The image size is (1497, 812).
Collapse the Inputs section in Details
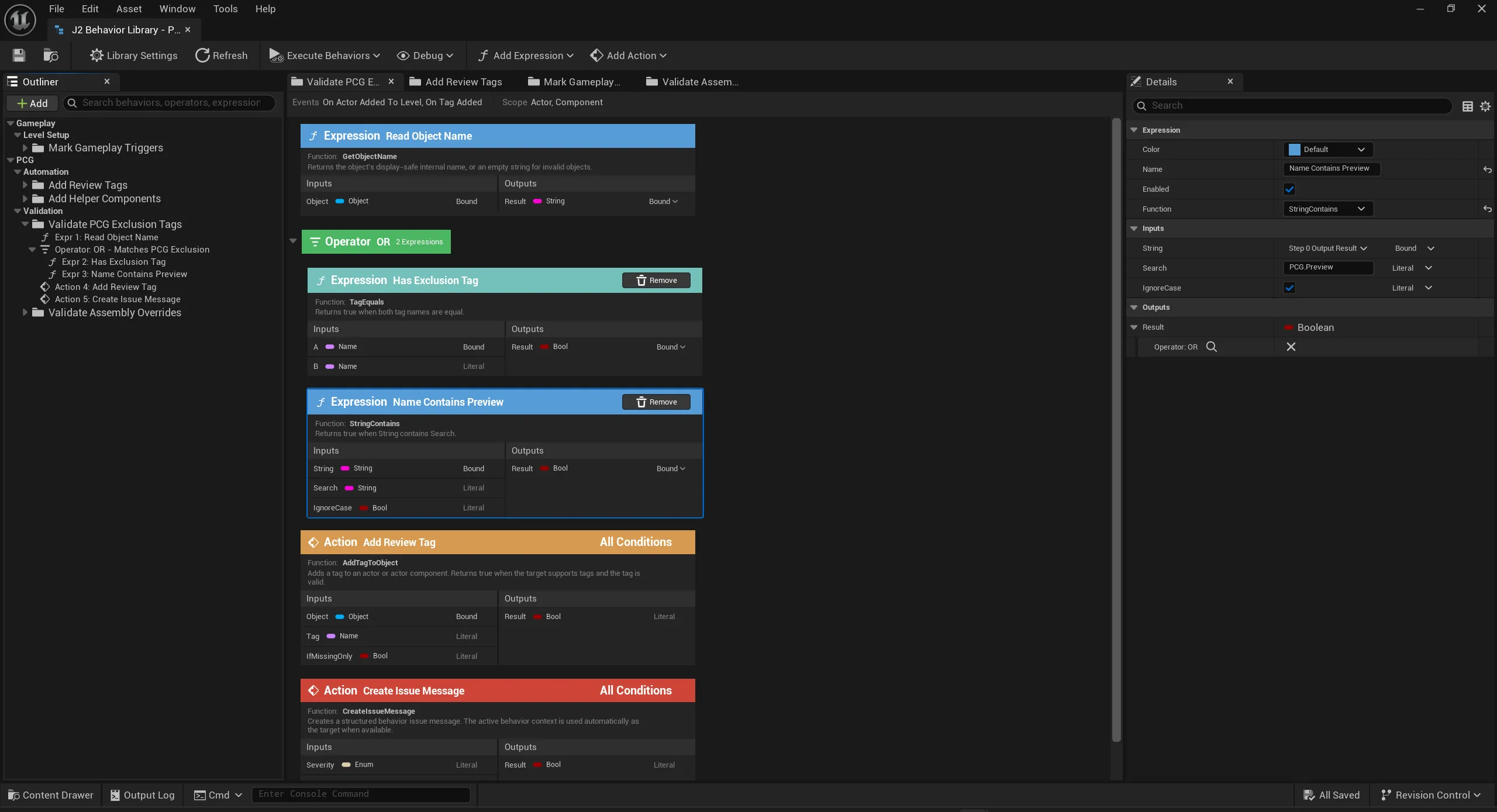(1134, 229)
